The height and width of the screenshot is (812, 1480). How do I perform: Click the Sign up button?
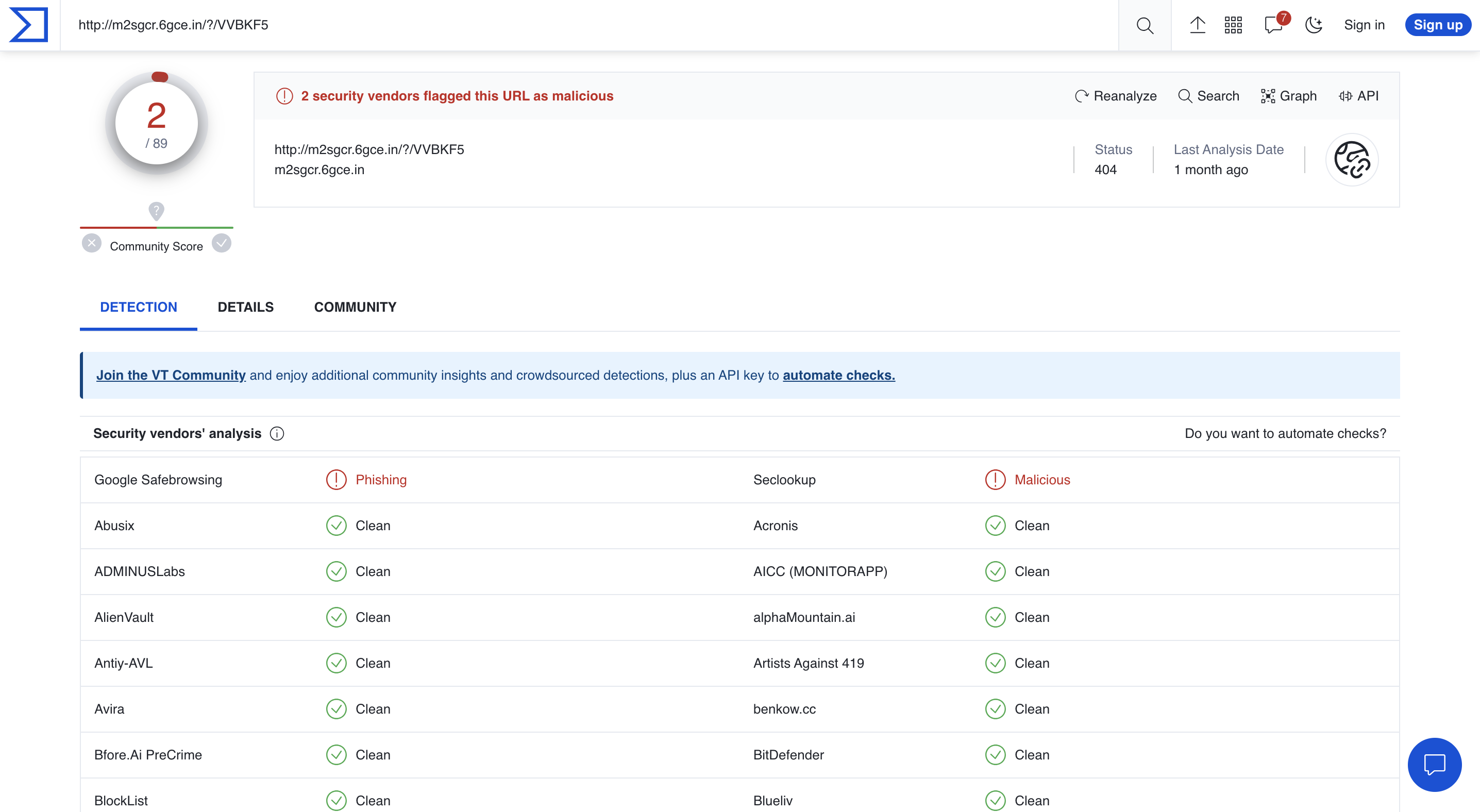tap(1437, 25)
